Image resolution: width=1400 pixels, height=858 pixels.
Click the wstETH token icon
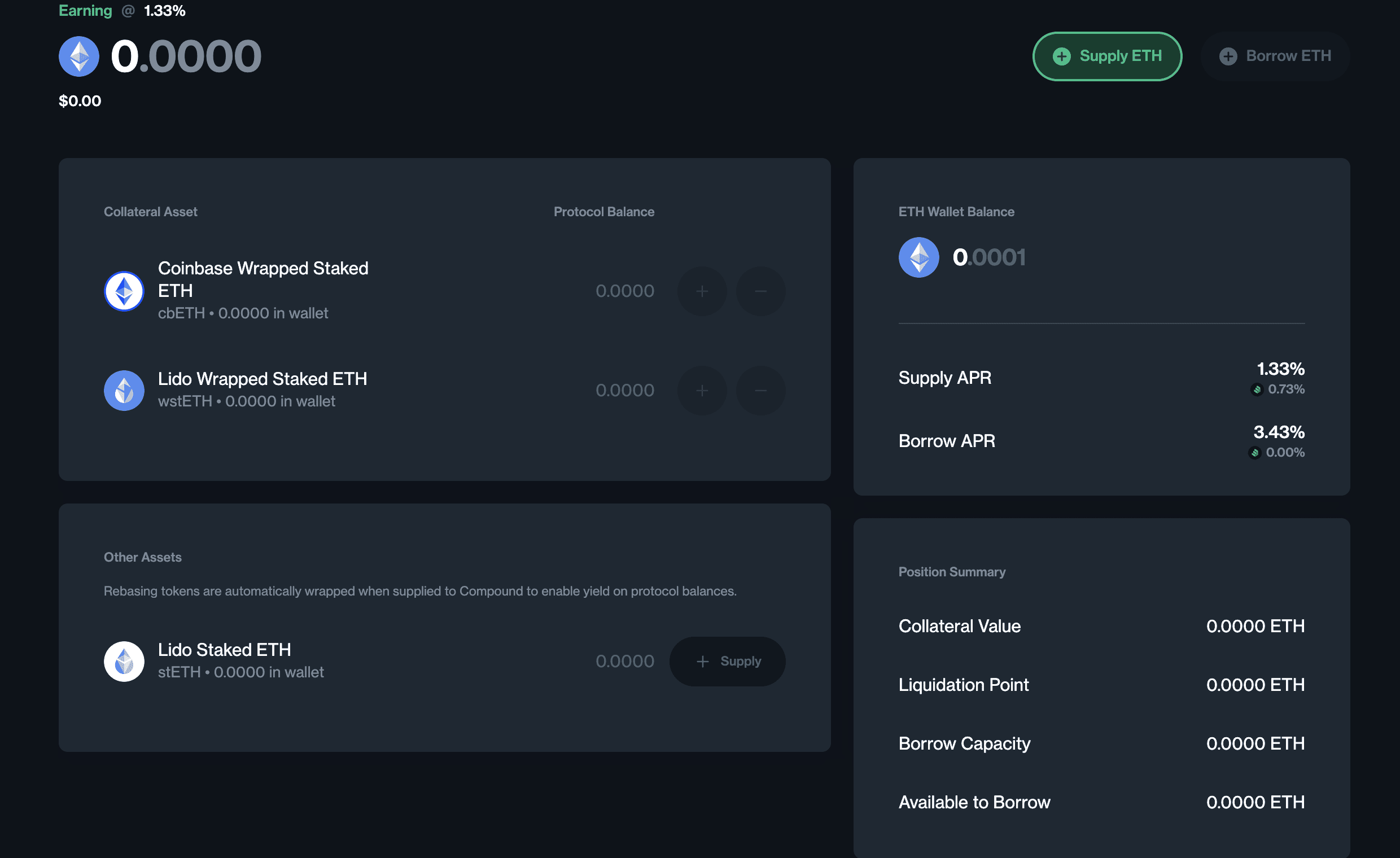coord(124,391)
